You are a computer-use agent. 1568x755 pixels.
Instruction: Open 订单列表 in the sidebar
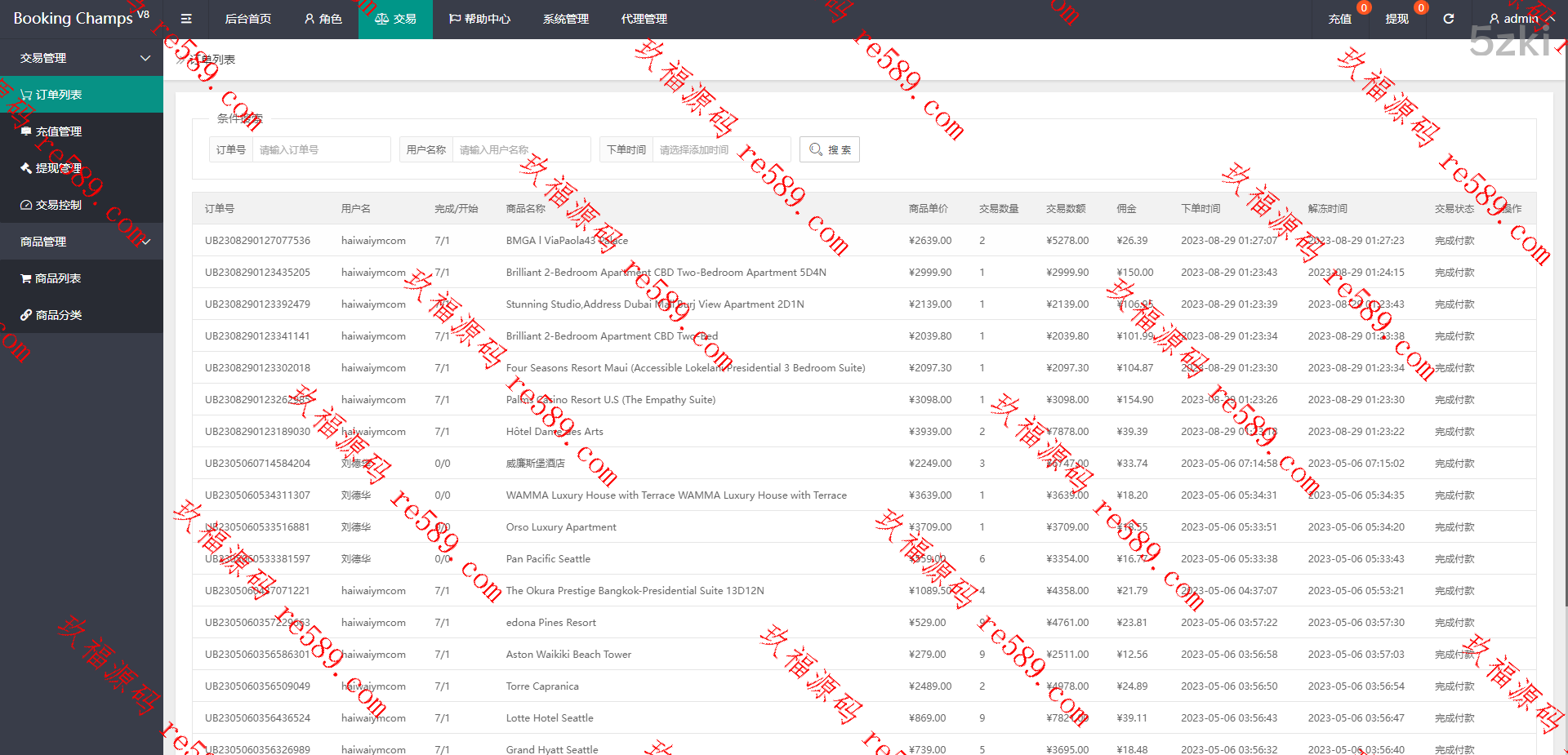coord(58,95)
